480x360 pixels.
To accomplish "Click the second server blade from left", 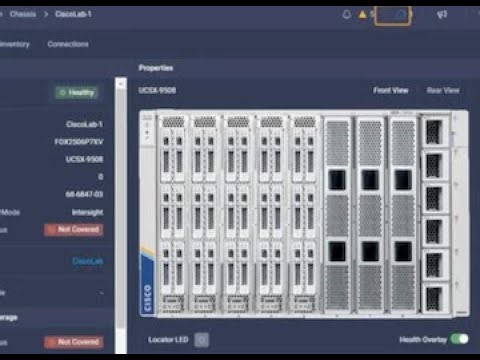I will coord(205,215).
